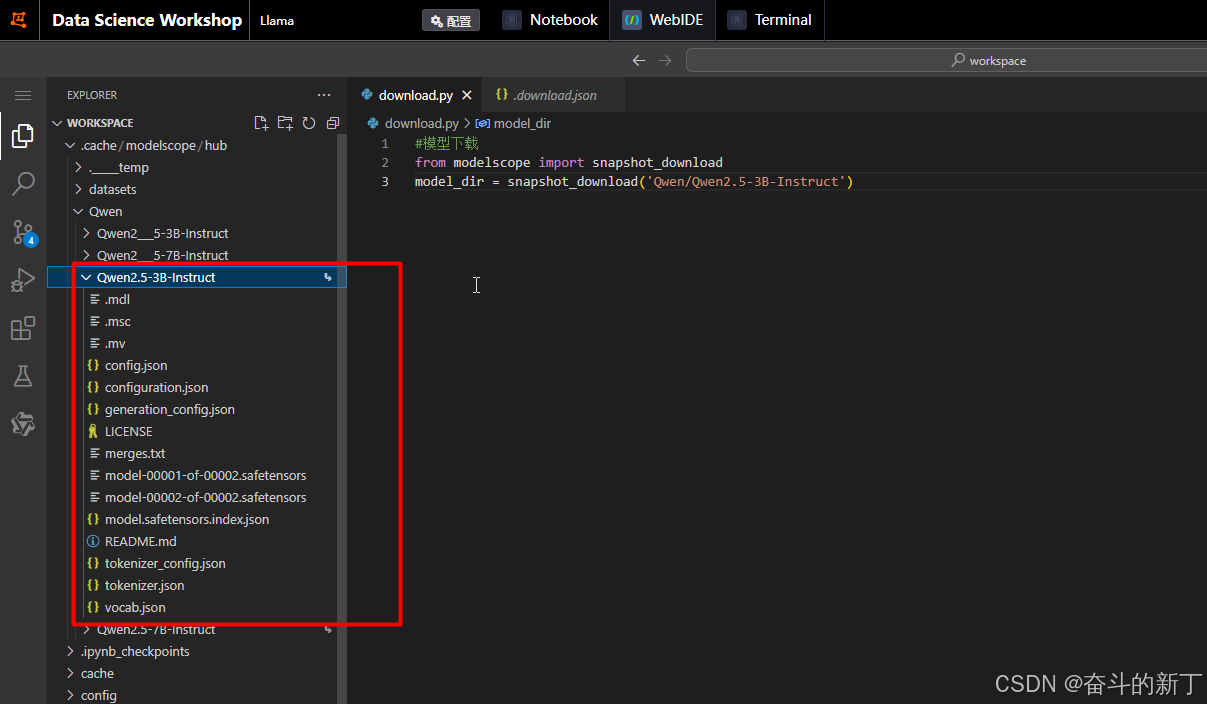The image size is (1207, 704).
Task: Open model-00002-of-00002.safetensors file
Action: tap(205, 497)
